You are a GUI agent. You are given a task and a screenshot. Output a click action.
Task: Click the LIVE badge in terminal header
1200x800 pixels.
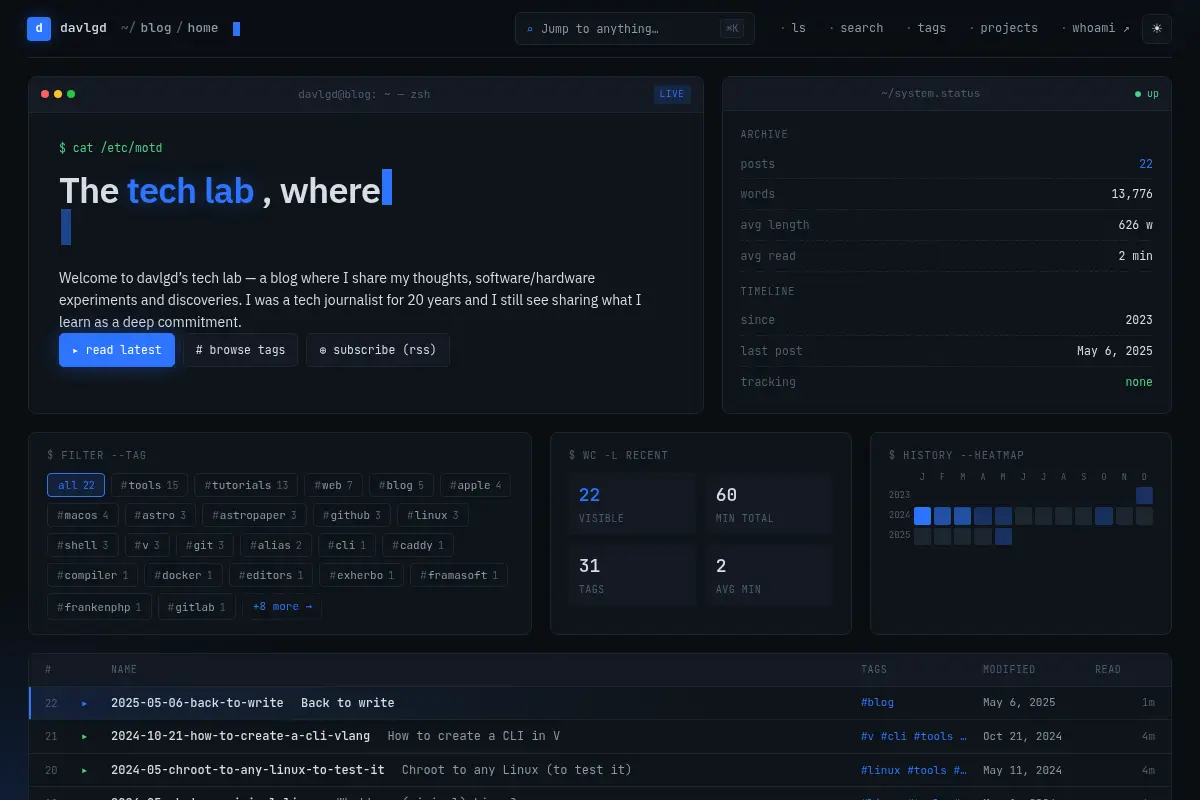[672, 94]
